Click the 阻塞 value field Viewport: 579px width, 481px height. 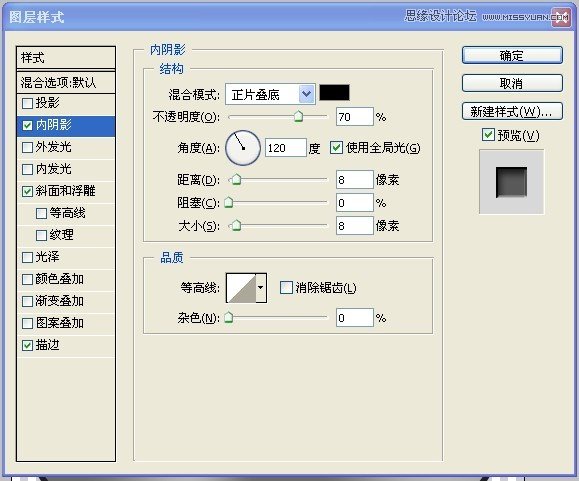click(355, 203)
